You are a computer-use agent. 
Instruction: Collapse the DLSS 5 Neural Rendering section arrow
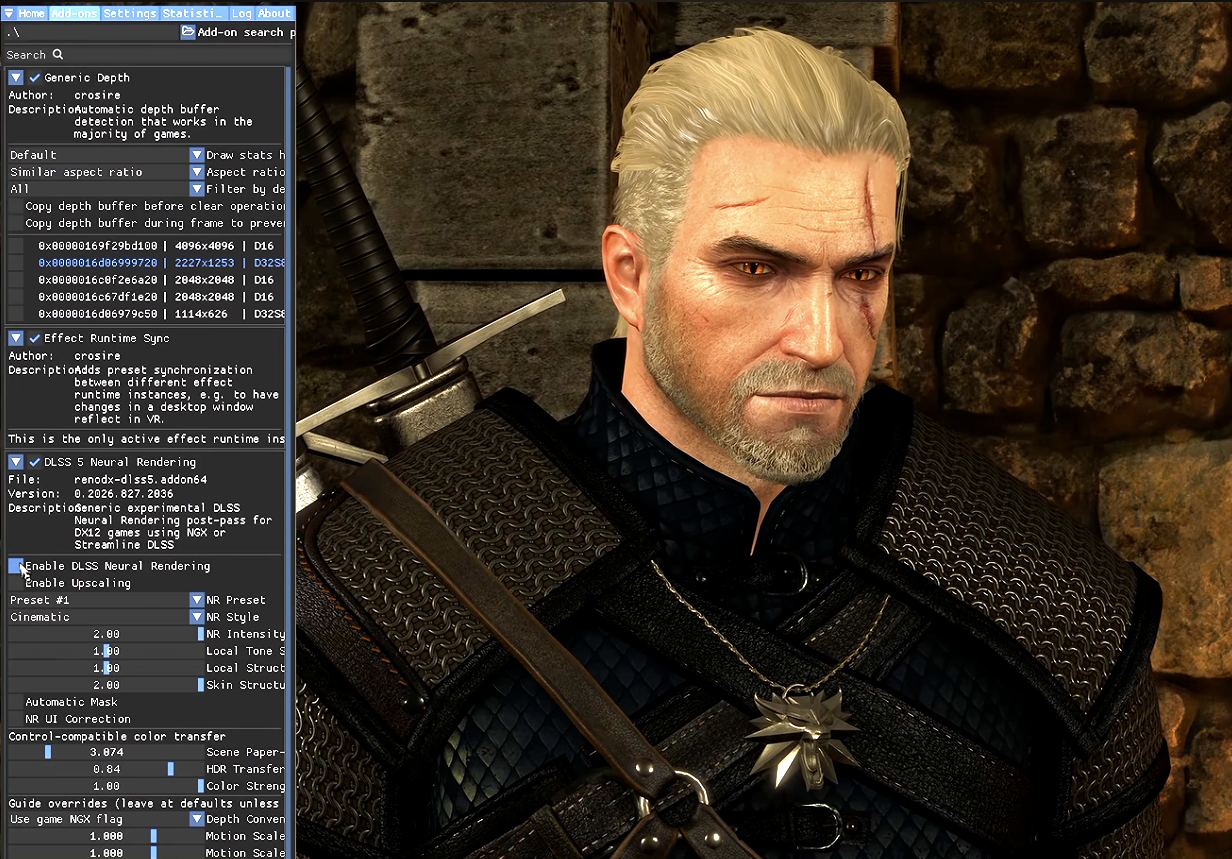coord(16,462)
